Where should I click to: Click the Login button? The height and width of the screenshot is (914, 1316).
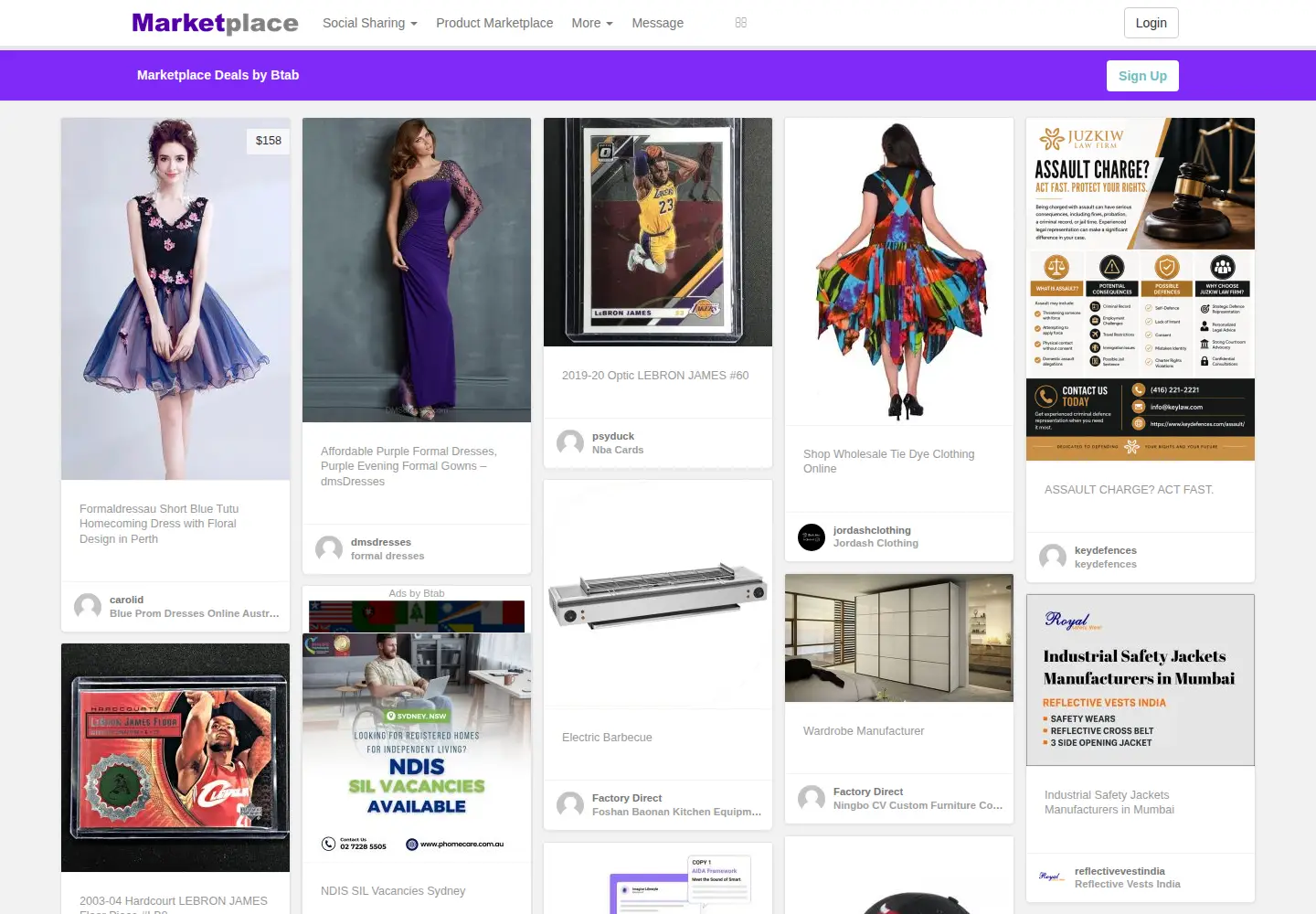point(1151,23)
